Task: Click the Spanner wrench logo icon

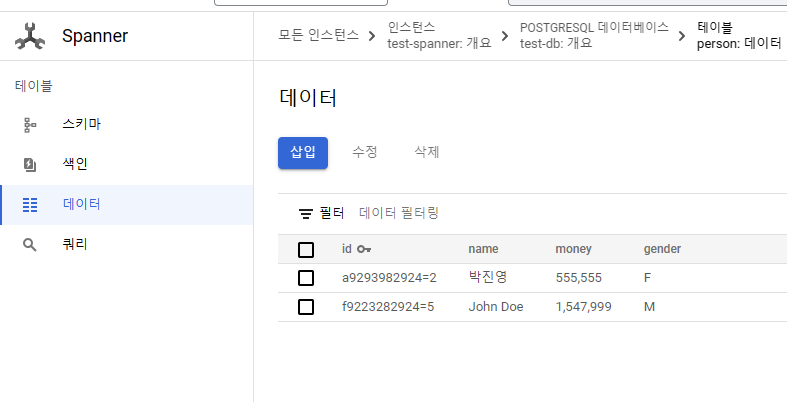Action: pyautogui.click(x=30, y=38)
